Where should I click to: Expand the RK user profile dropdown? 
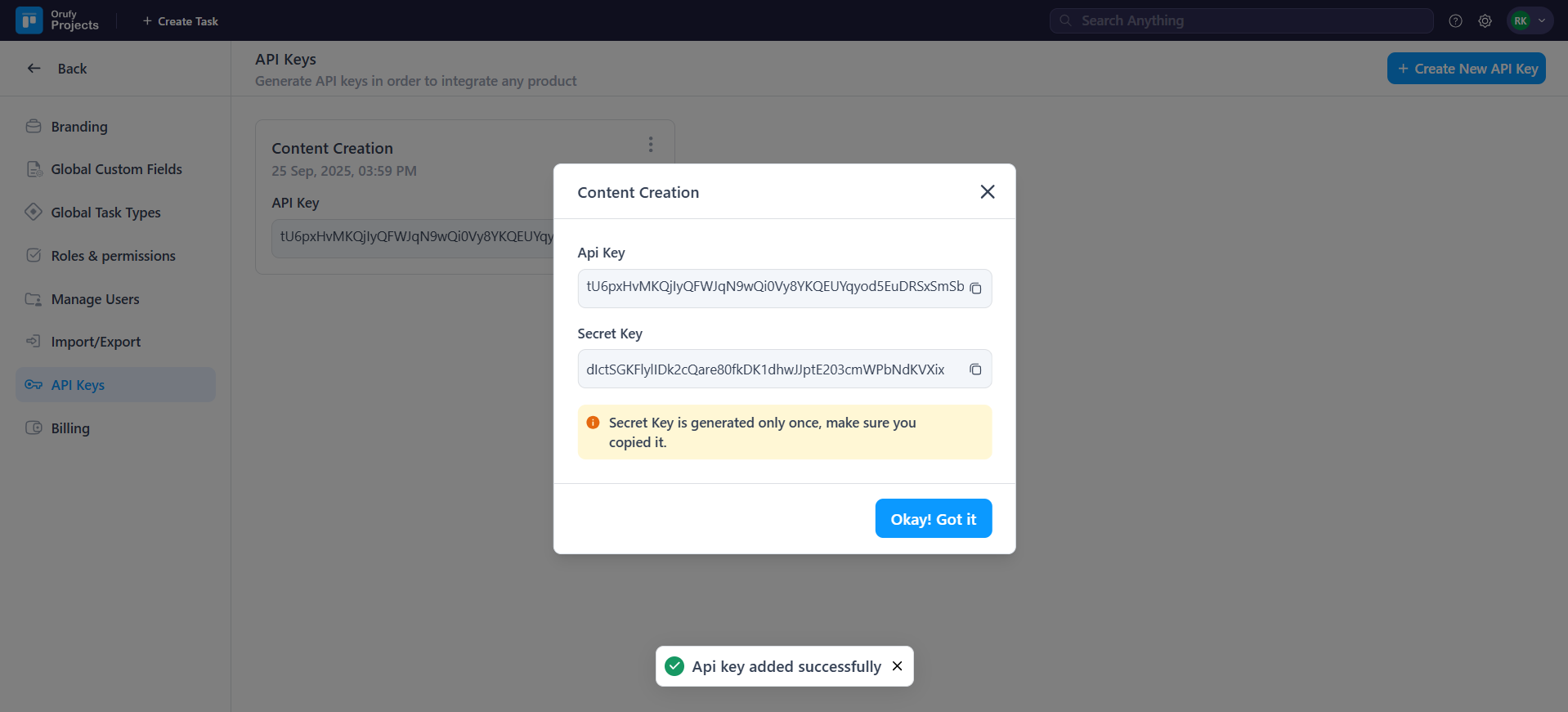tap(1529, 21)
